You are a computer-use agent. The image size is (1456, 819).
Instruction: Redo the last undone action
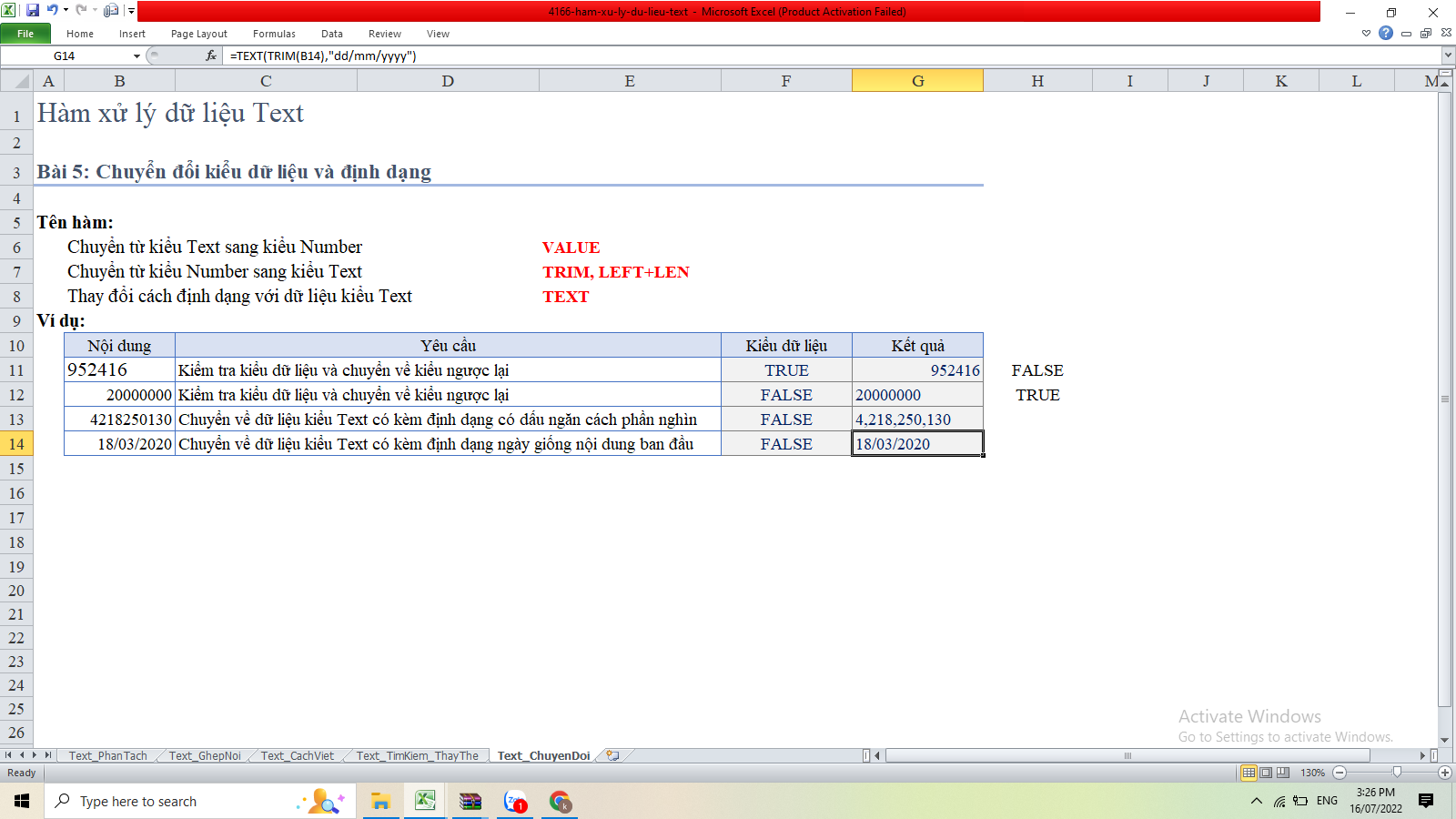click(x=81, y=11)
